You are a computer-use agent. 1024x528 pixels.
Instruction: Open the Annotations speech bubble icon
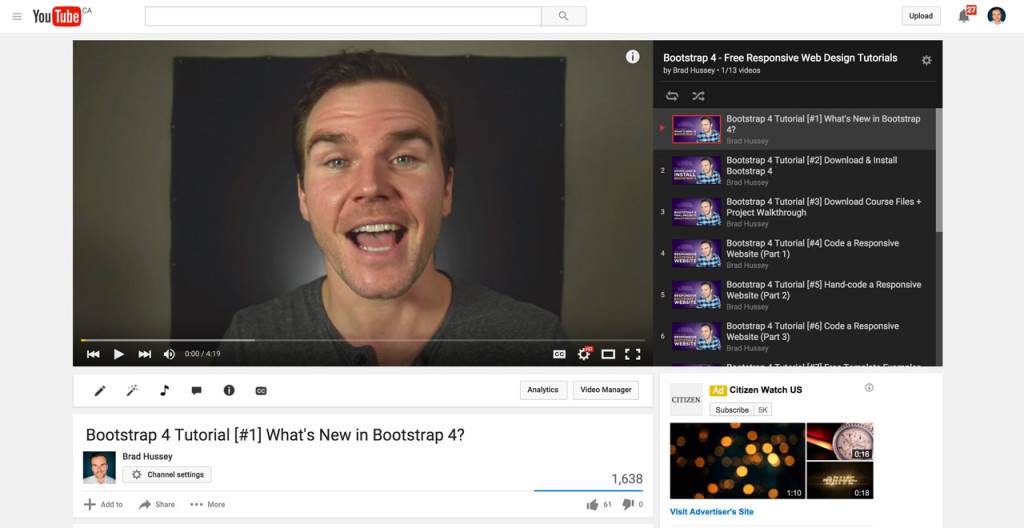(196, 391)
